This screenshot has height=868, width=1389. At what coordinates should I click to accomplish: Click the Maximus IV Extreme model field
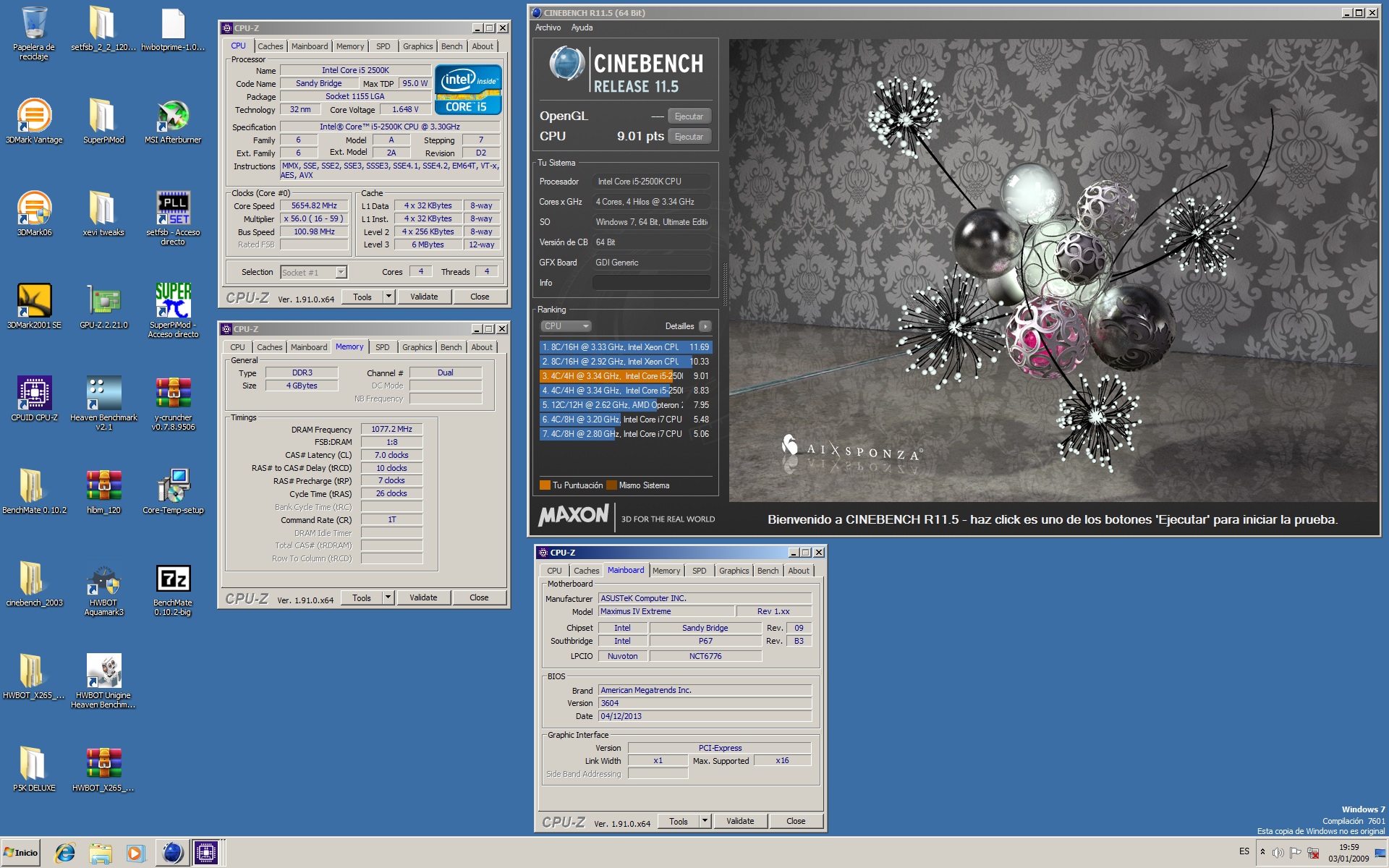[666, 611]
